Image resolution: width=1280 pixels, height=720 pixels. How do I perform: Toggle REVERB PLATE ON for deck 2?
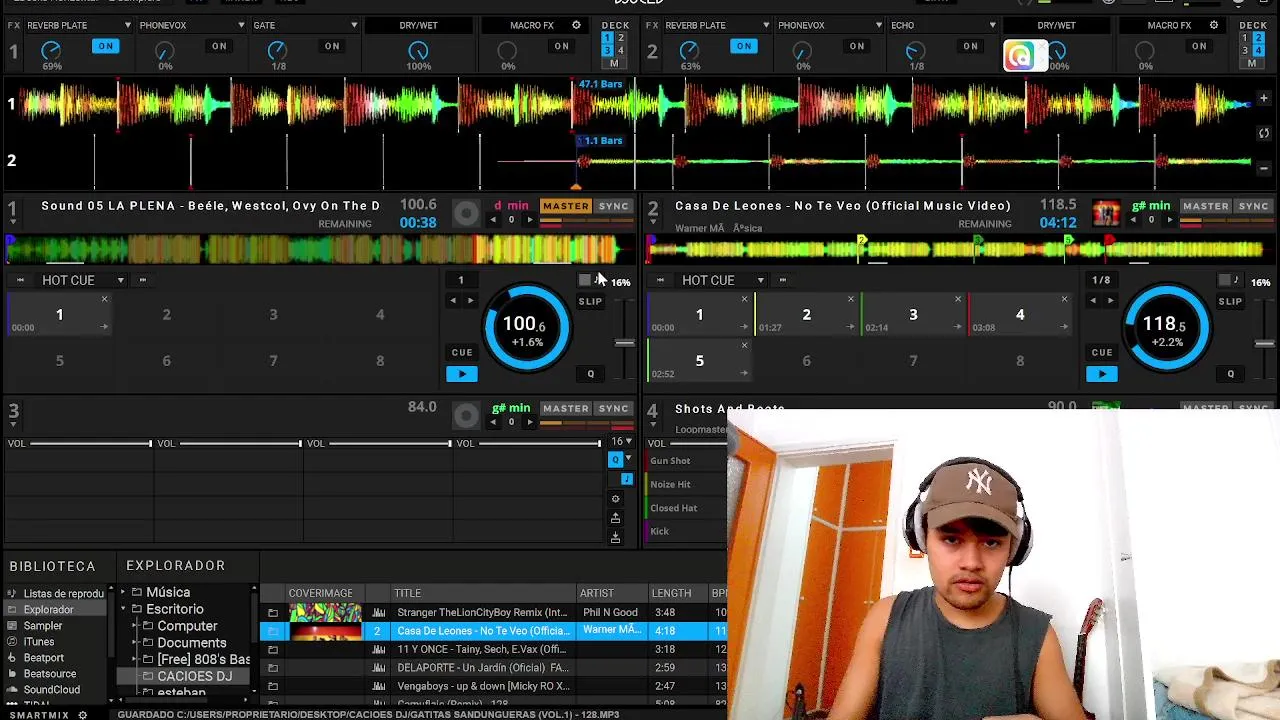pos(744,46)
